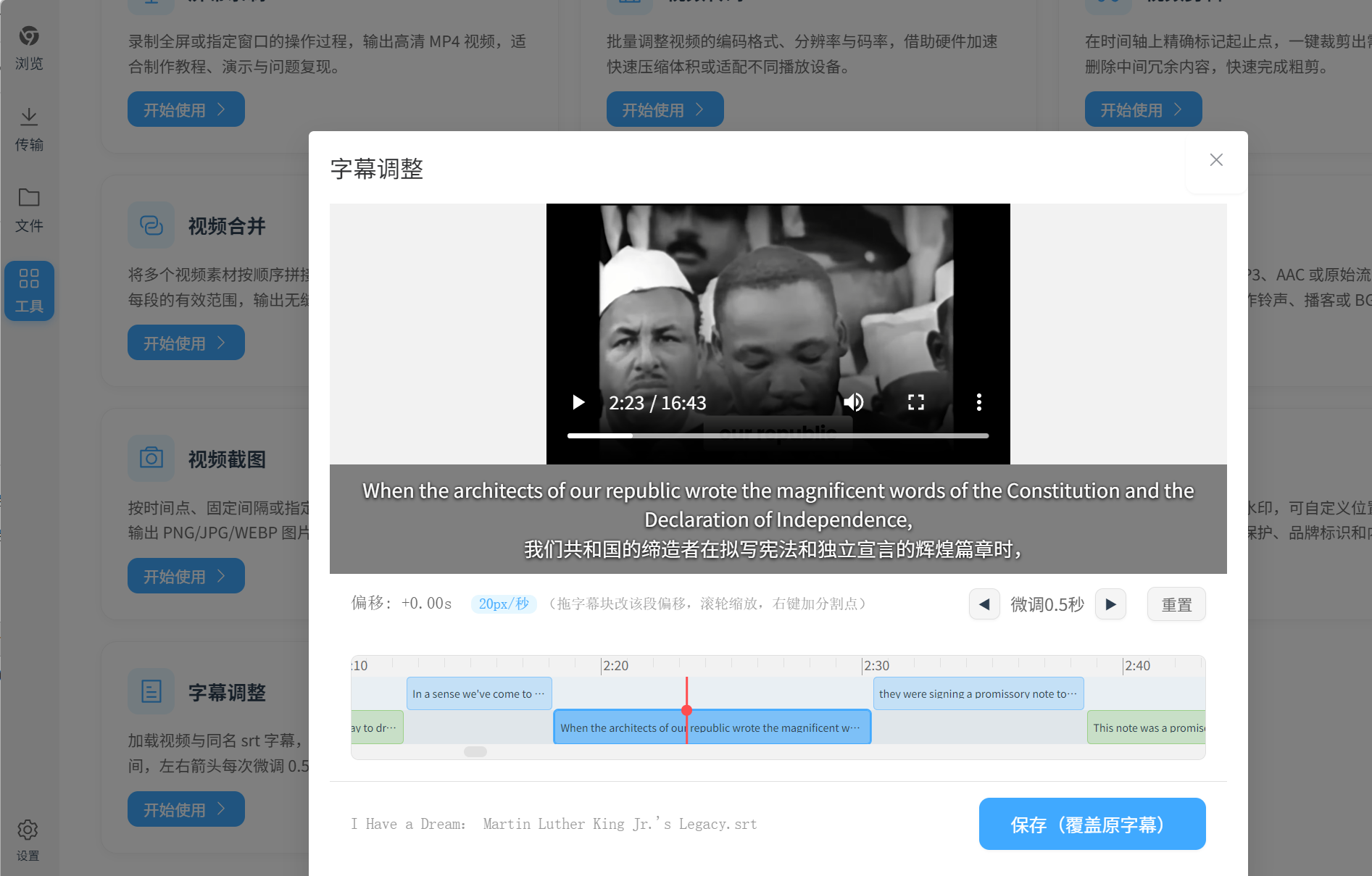Click 保存（覆盖原字幕）save button
Viewport: 1372px width, 876px height.
pos(1092,824)
